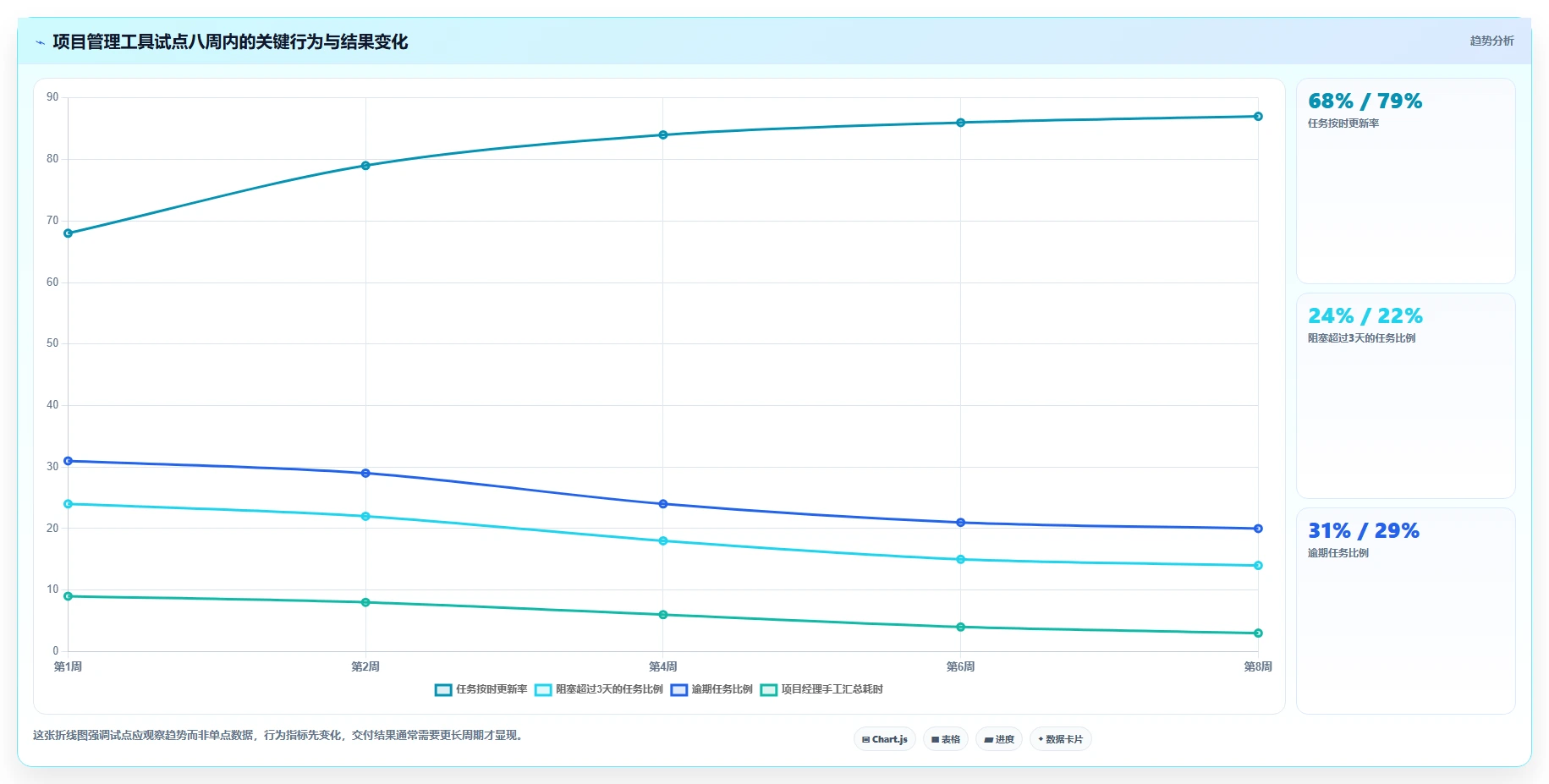Select the 逾期任务比例 point at 第1周

point(69,461)
